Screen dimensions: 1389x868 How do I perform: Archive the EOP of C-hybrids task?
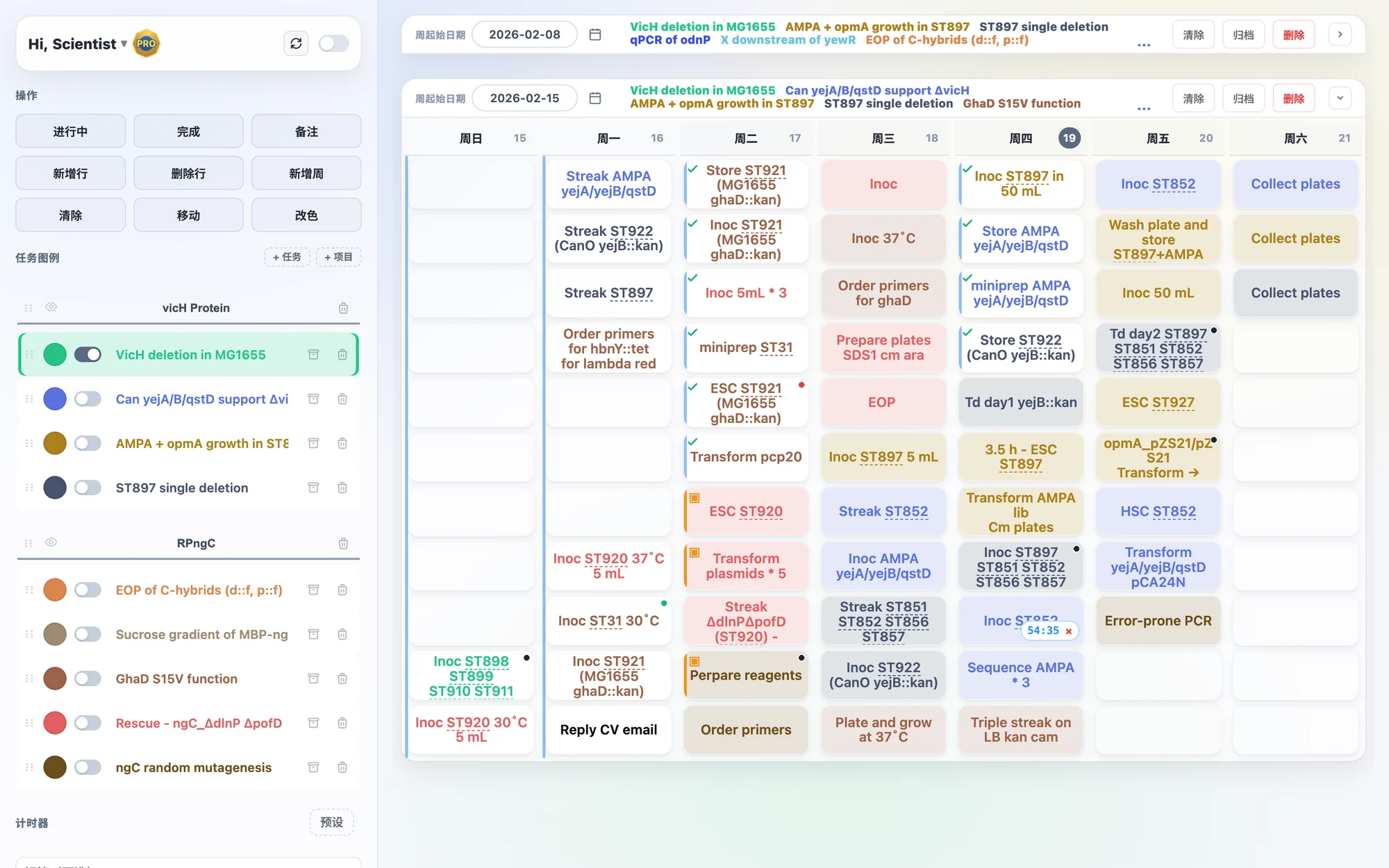313,590
